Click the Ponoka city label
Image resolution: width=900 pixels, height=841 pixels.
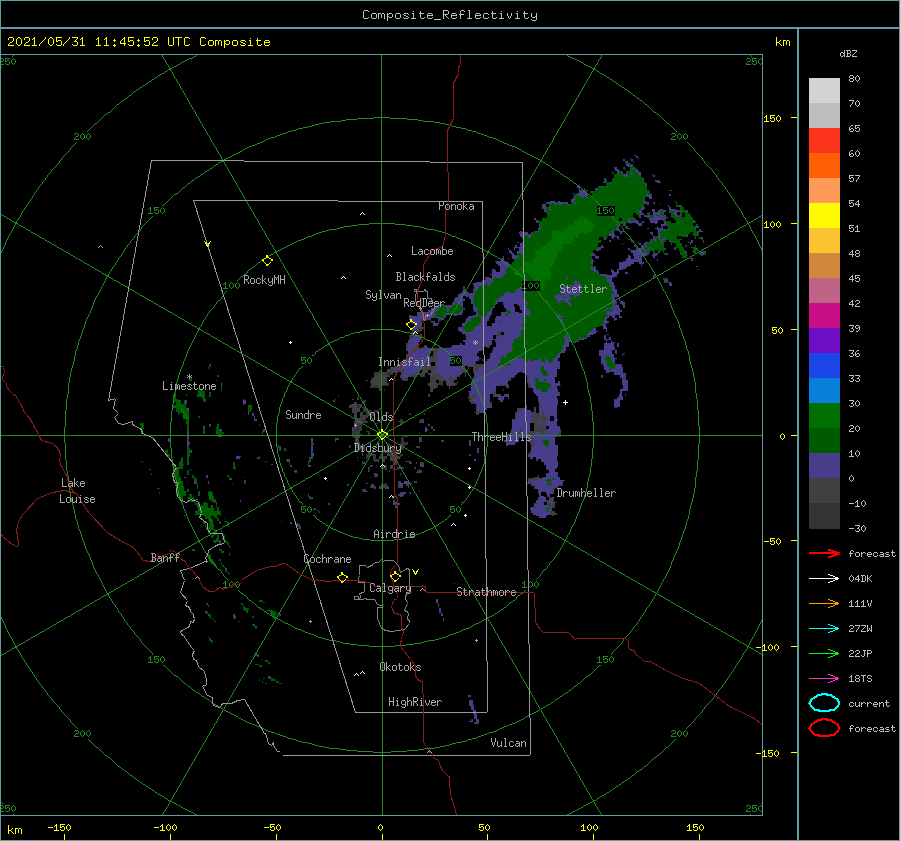click(456, 206)
